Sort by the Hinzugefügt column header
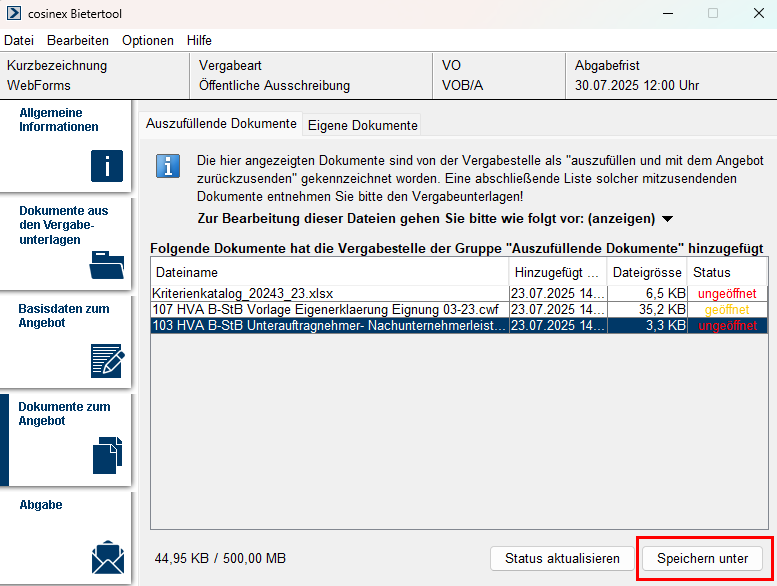 [558, 272]
